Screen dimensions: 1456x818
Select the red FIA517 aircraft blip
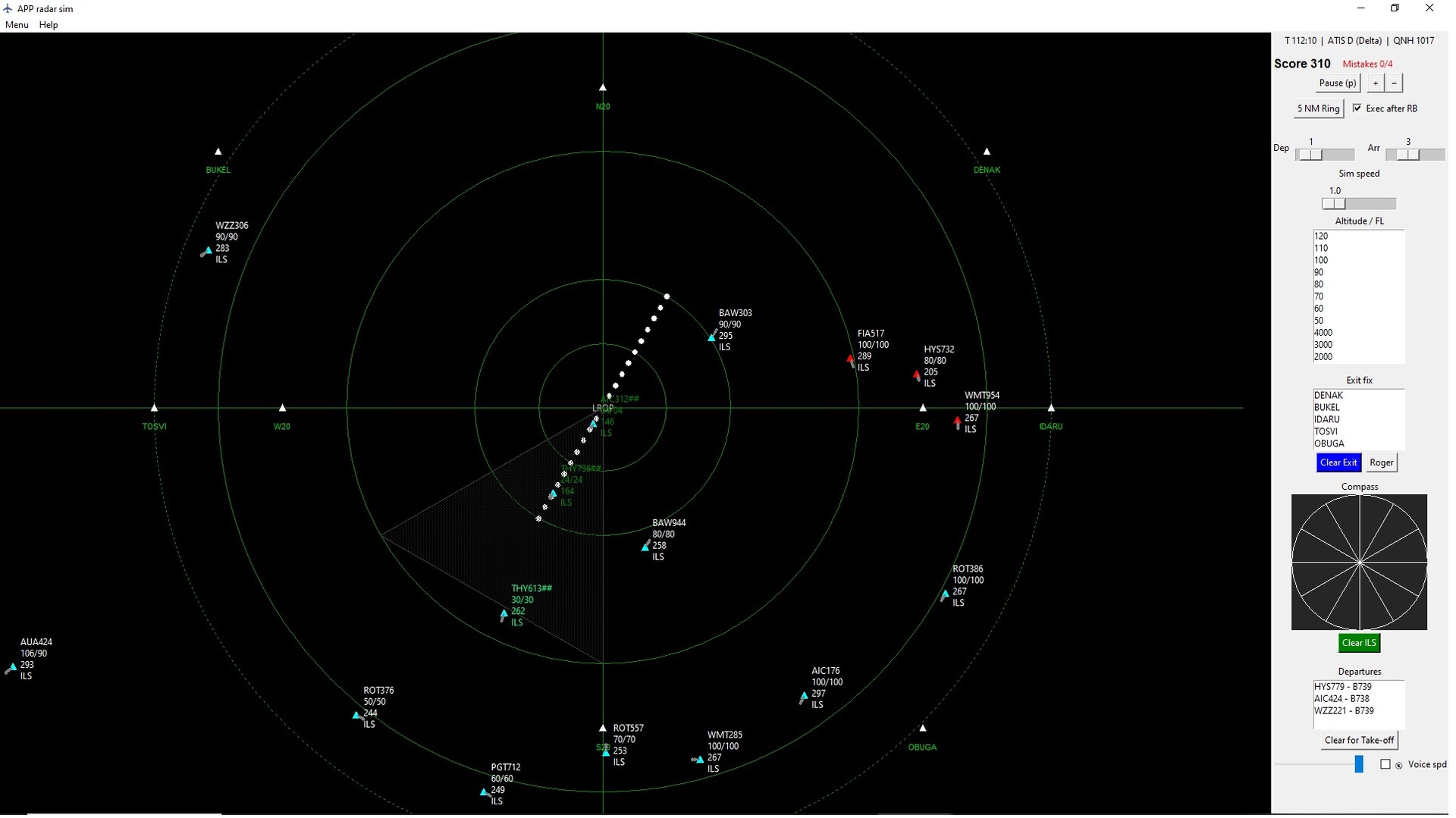[x=850, y=359]
